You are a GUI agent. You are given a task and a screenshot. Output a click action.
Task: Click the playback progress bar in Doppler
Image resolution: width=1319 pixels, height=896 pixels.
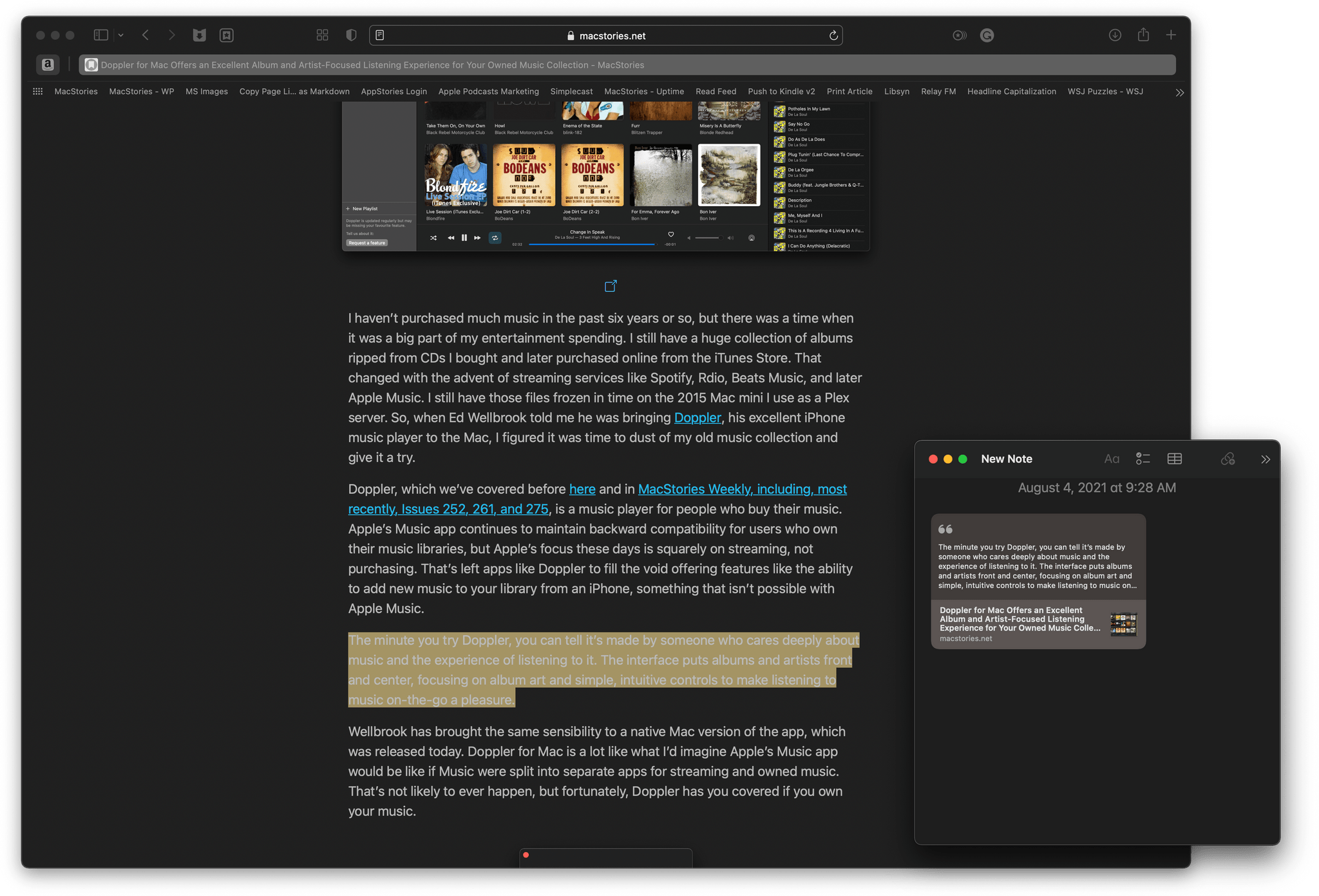pos(591,244)
